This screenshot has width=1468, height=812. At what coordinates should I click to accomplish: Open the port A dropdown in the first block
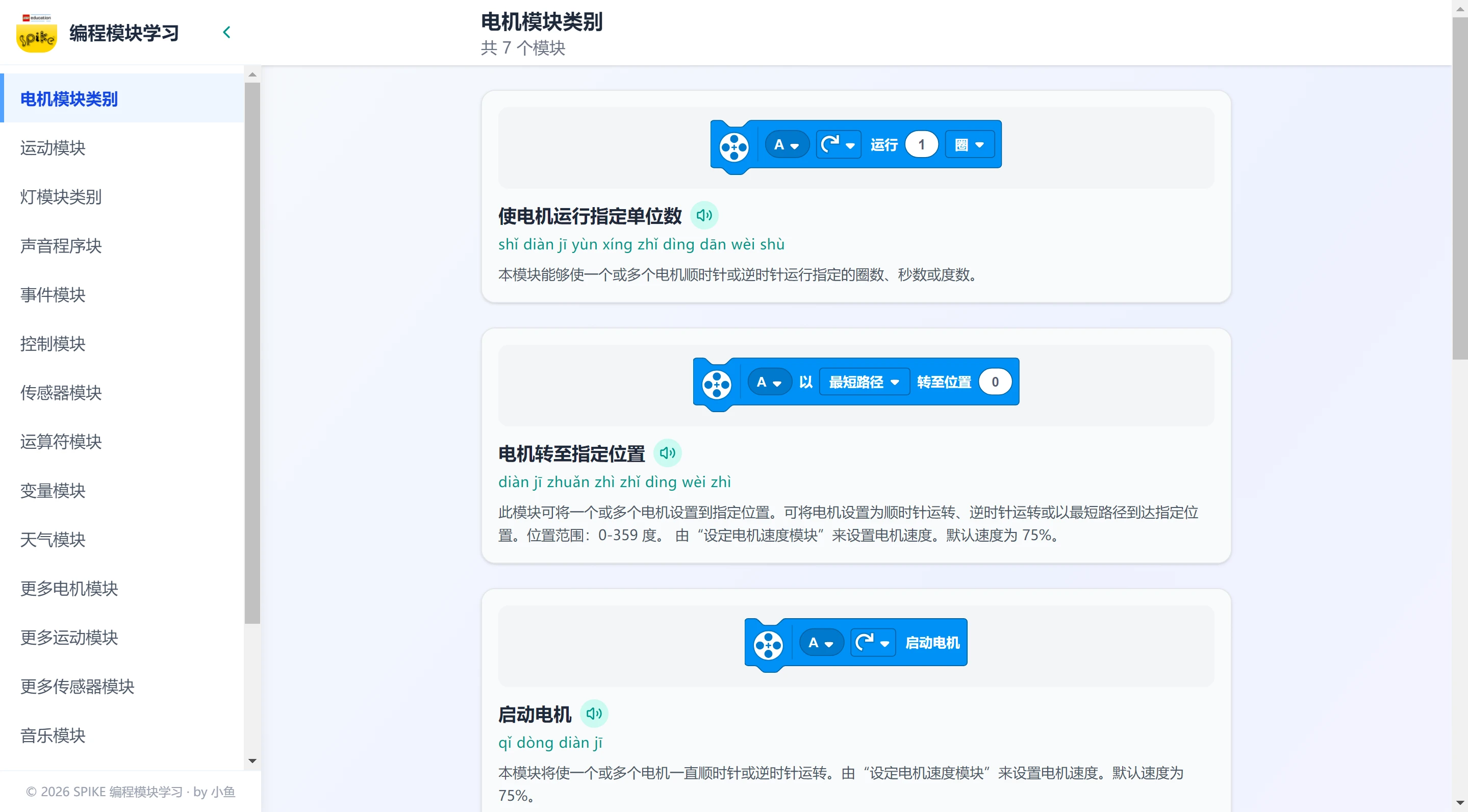(x=787, y=144)
